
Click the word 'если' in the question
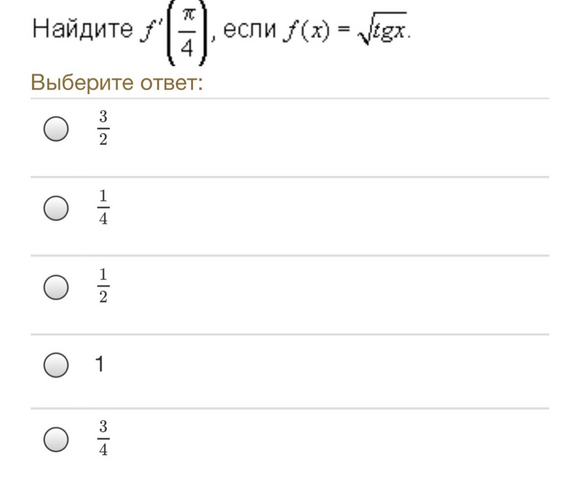tap(250, 29)
